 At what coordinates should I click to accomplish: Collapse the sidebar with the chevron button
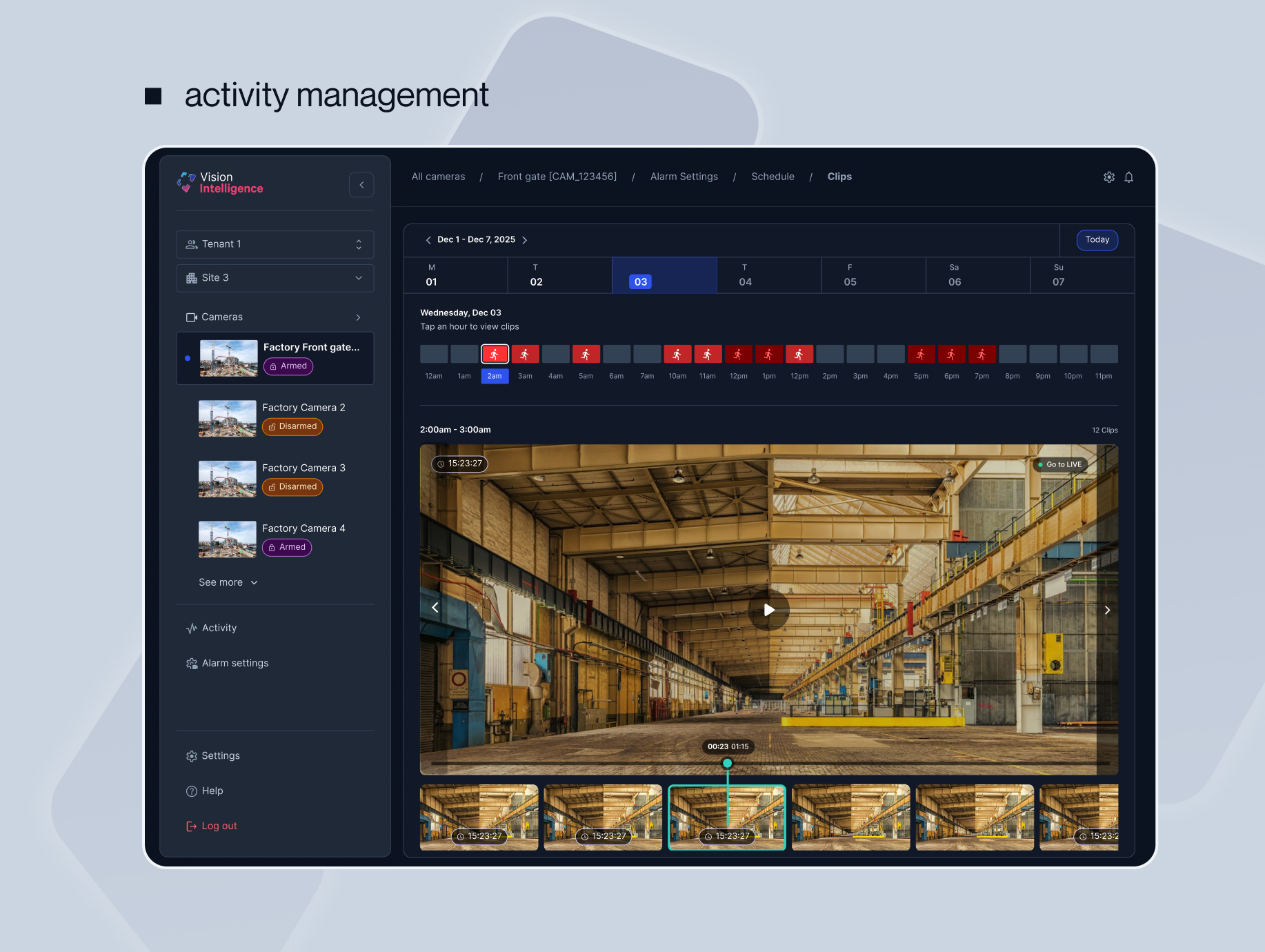point(361,185)
